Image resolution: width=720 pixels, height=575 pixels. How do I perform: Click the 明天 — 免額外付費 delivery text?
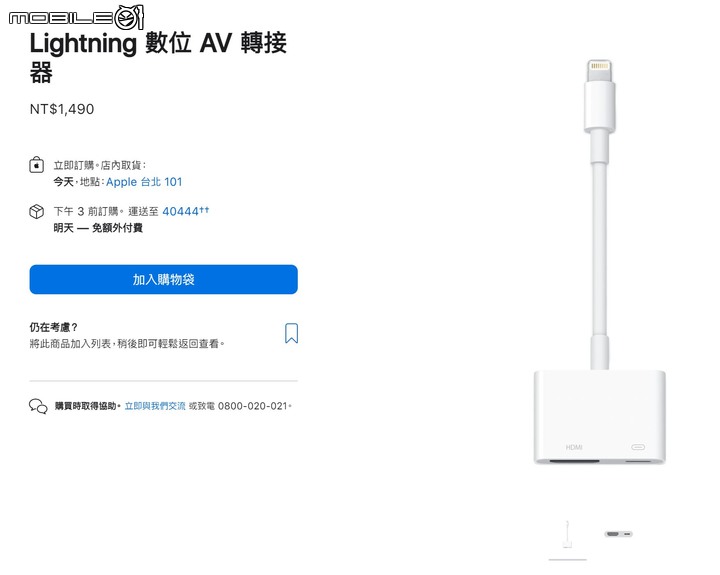98,228
